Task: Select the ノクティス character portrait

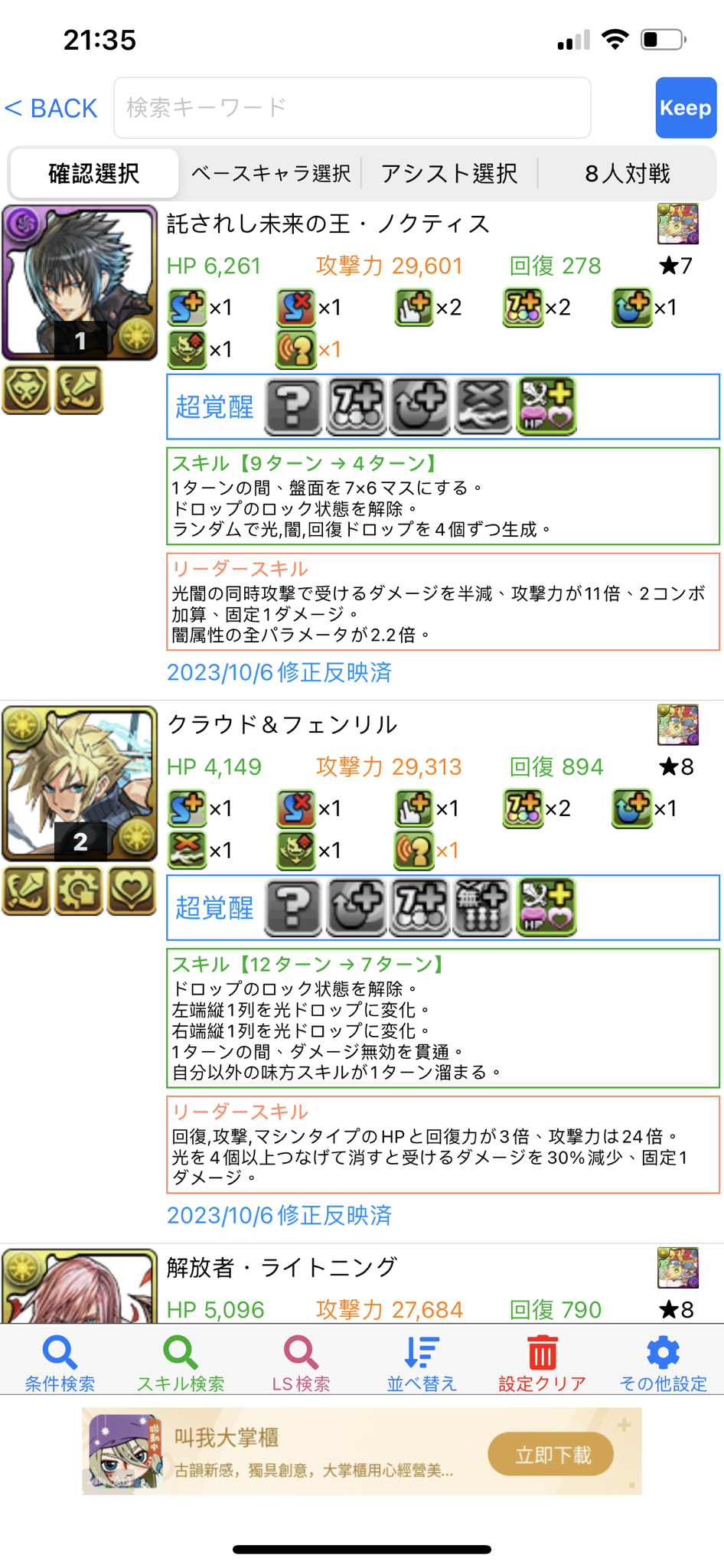Action: (80, 283)
